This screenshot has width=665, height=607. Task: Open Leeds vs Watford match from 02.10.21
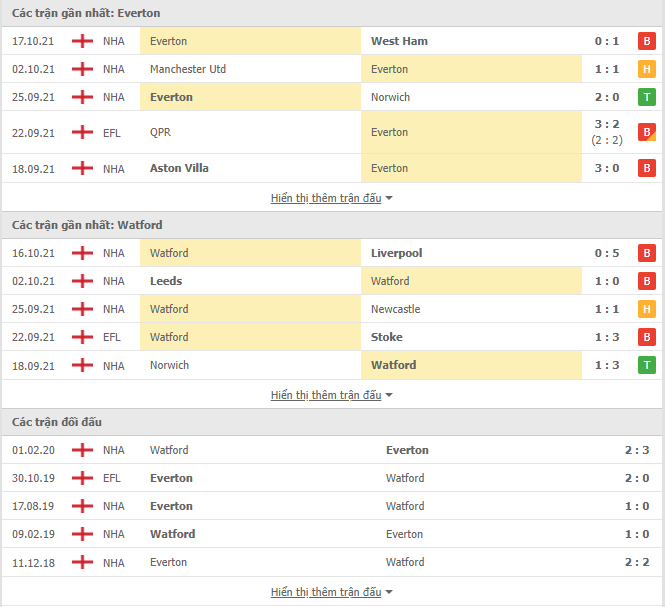[x=332, y=281]
